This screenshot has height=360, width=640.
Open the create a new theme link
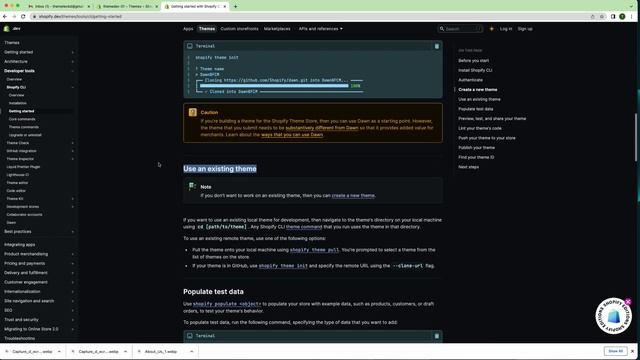click(353, 196)
